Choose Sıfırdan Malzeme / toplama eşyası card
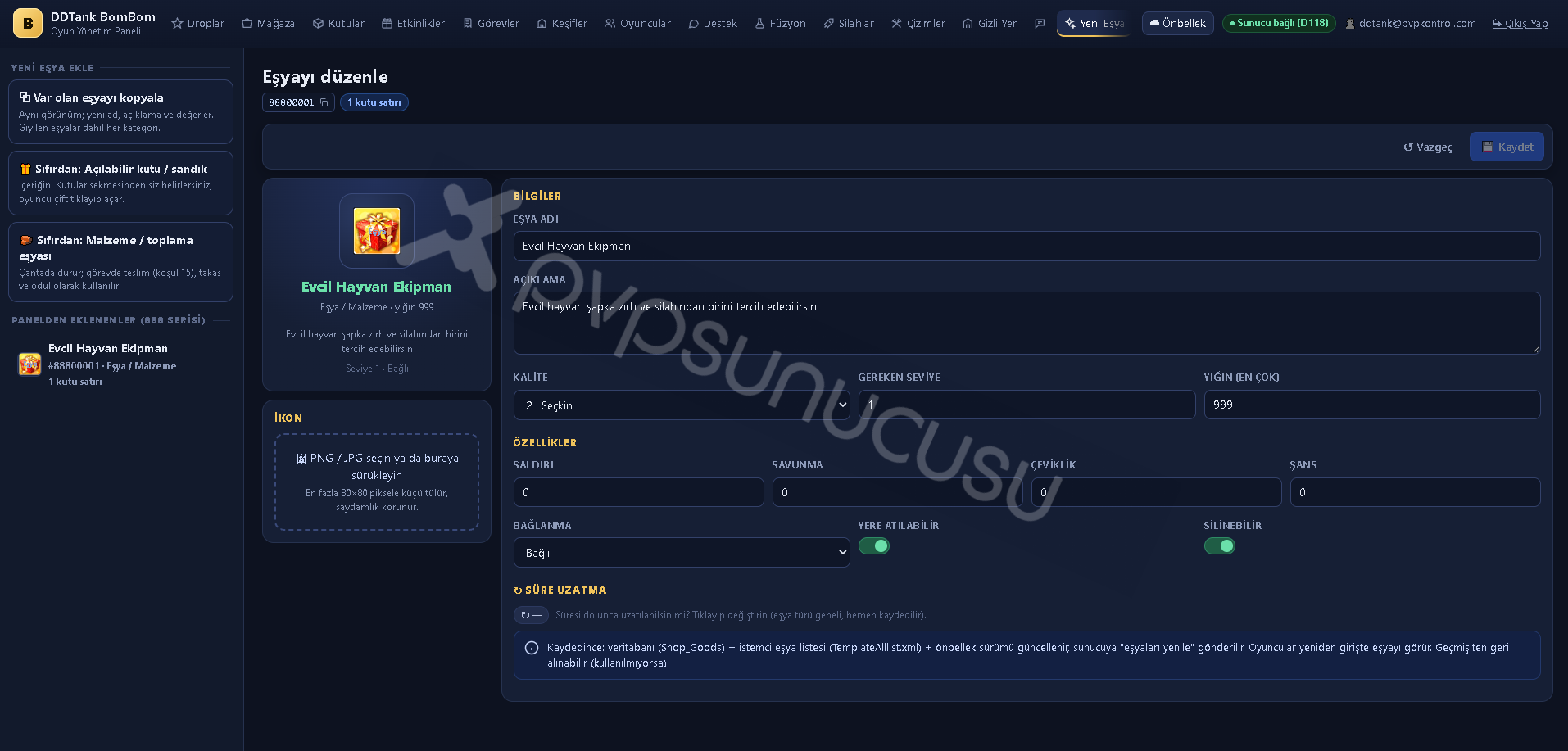Image resolution: width=1568 pixels, height=751 pixels. [x=120, y=262]
